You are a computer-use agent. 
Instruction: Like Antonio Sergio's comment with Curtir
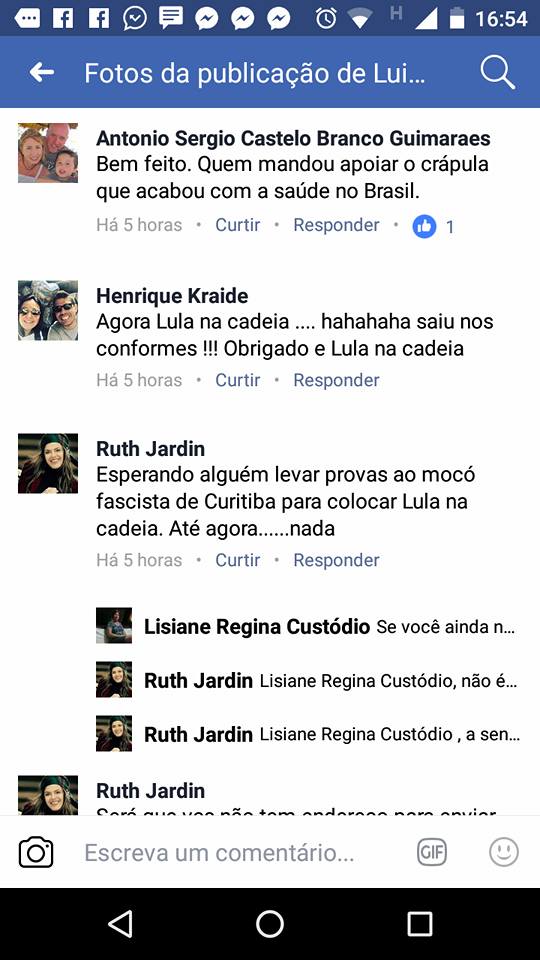(238, 225)
